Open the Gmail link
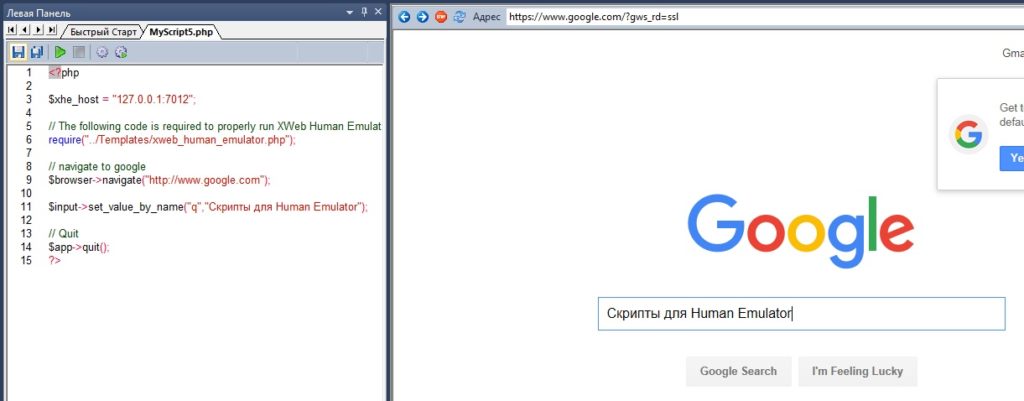Screen dimensions: 1024x401 click(1013, 53)
